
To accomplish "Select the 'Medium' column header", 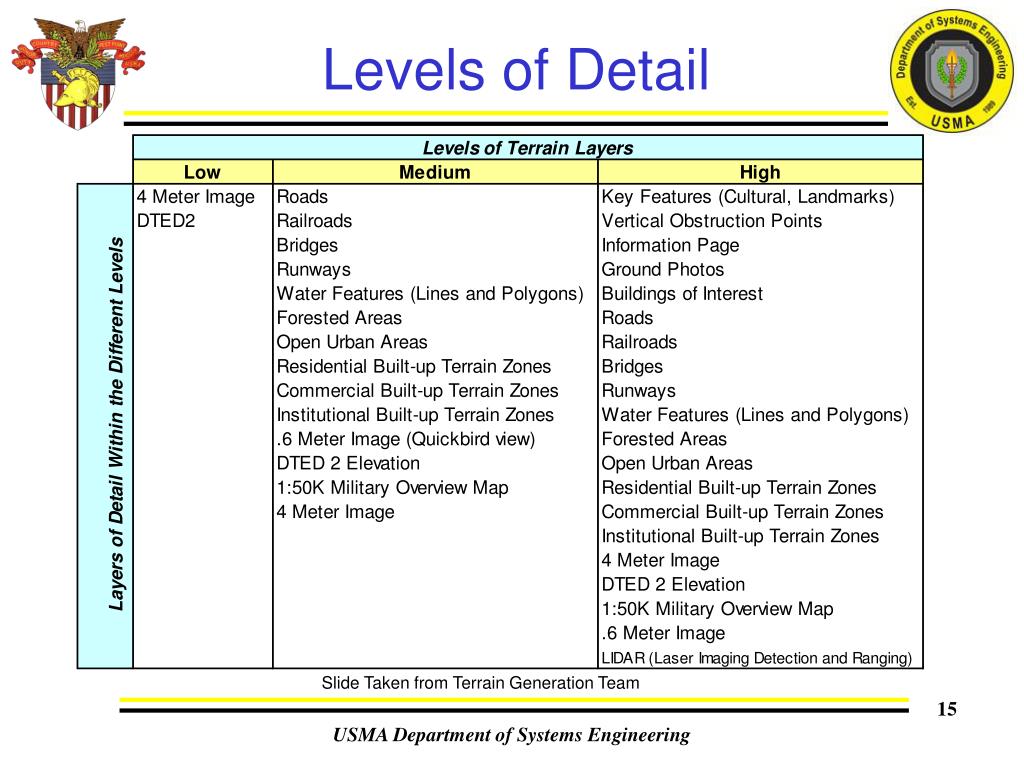I will [435, 172].
